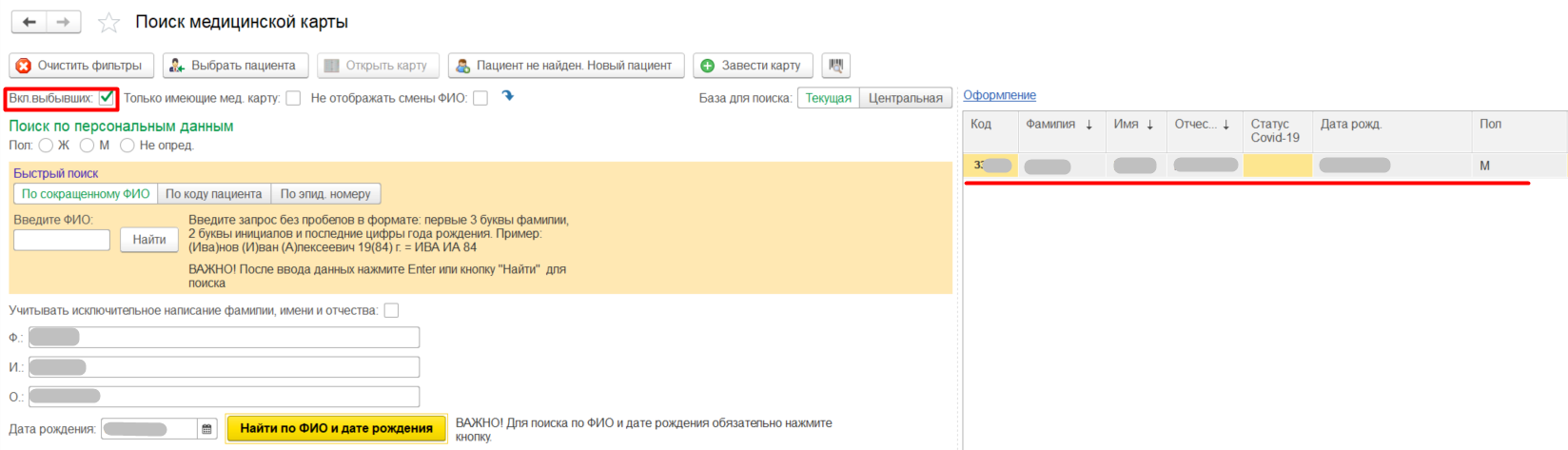
Task: Click the barcode scanner icon button
Action: [x=835, y=66]
